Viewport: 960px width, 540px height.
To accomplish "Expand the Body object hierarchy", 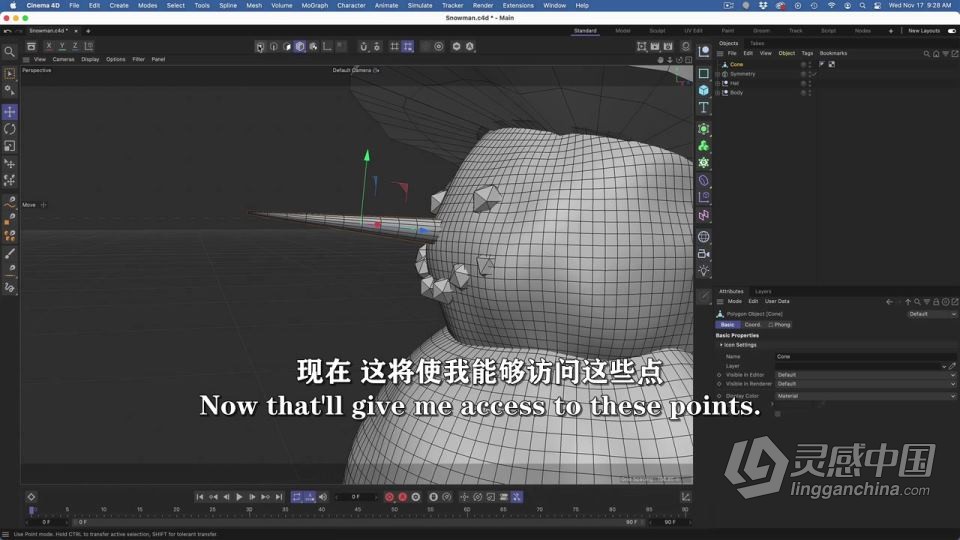I will tap(718, 93).
